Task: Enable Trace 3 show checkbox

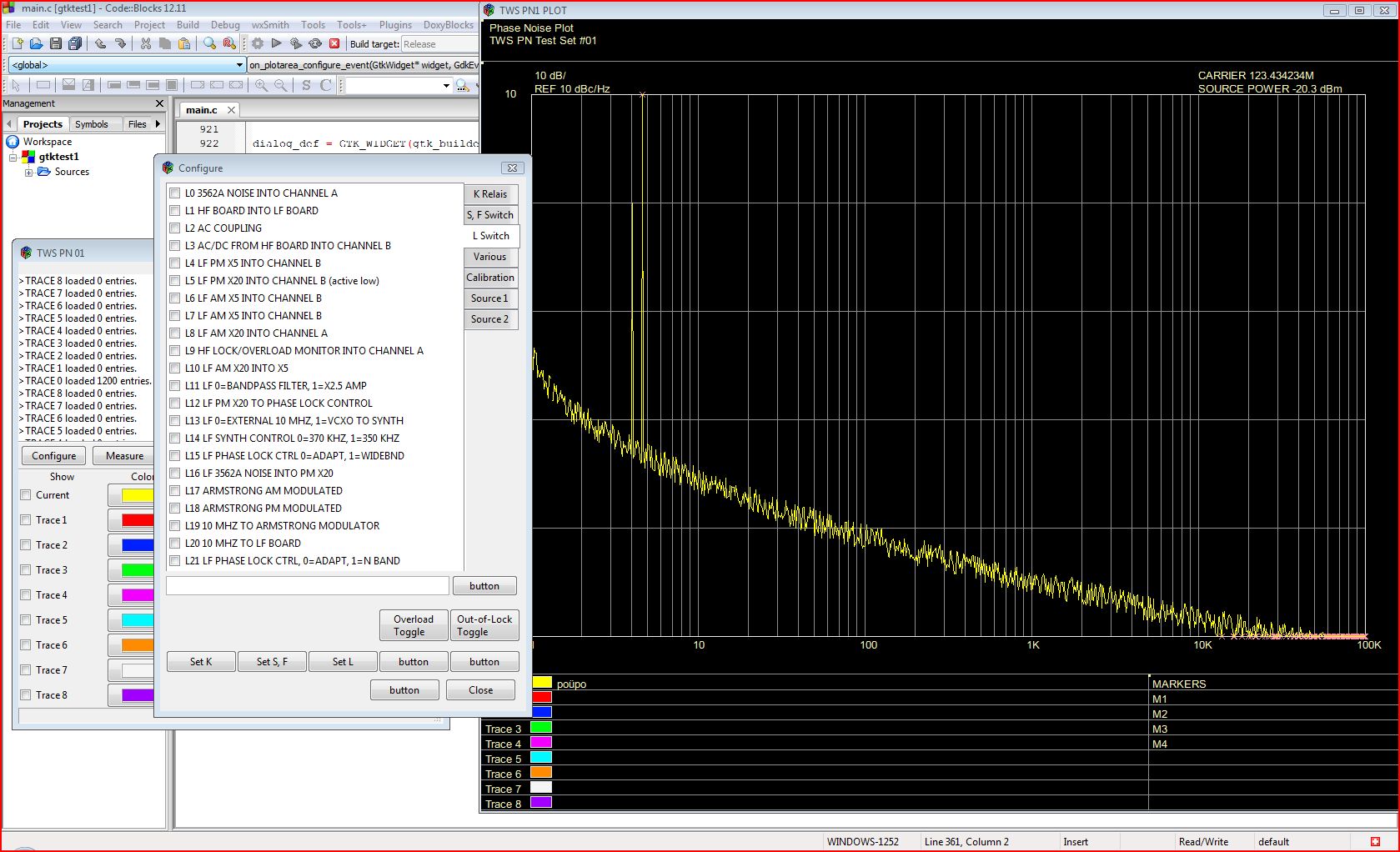Action: coord(26,570)
